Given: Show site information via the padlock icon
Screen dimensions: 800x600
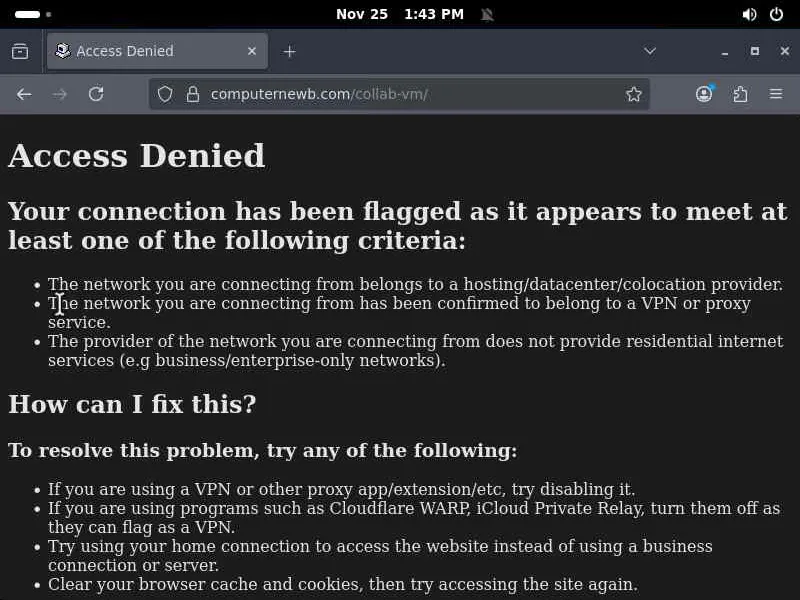Looking at the screenshot, I should [193, 94].
